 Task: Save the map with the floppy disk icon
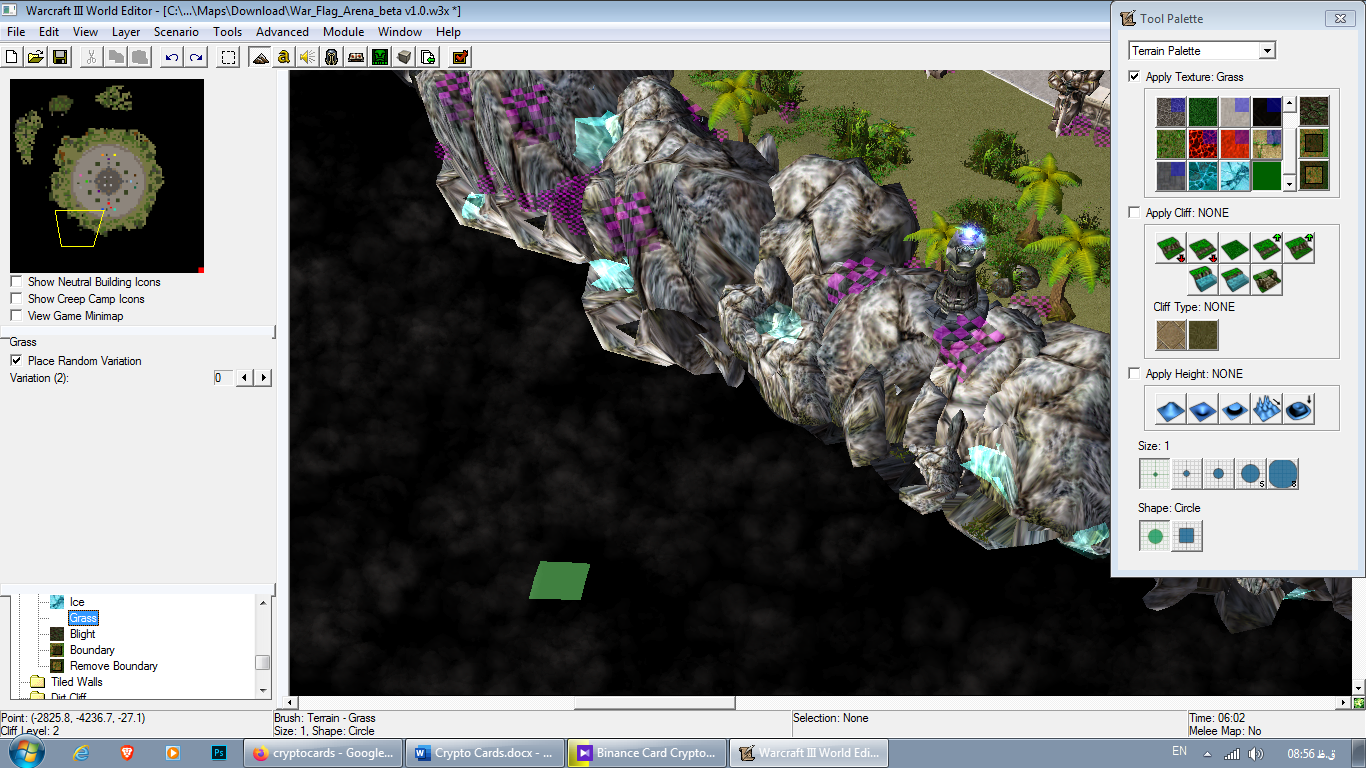tap(60, 57)
